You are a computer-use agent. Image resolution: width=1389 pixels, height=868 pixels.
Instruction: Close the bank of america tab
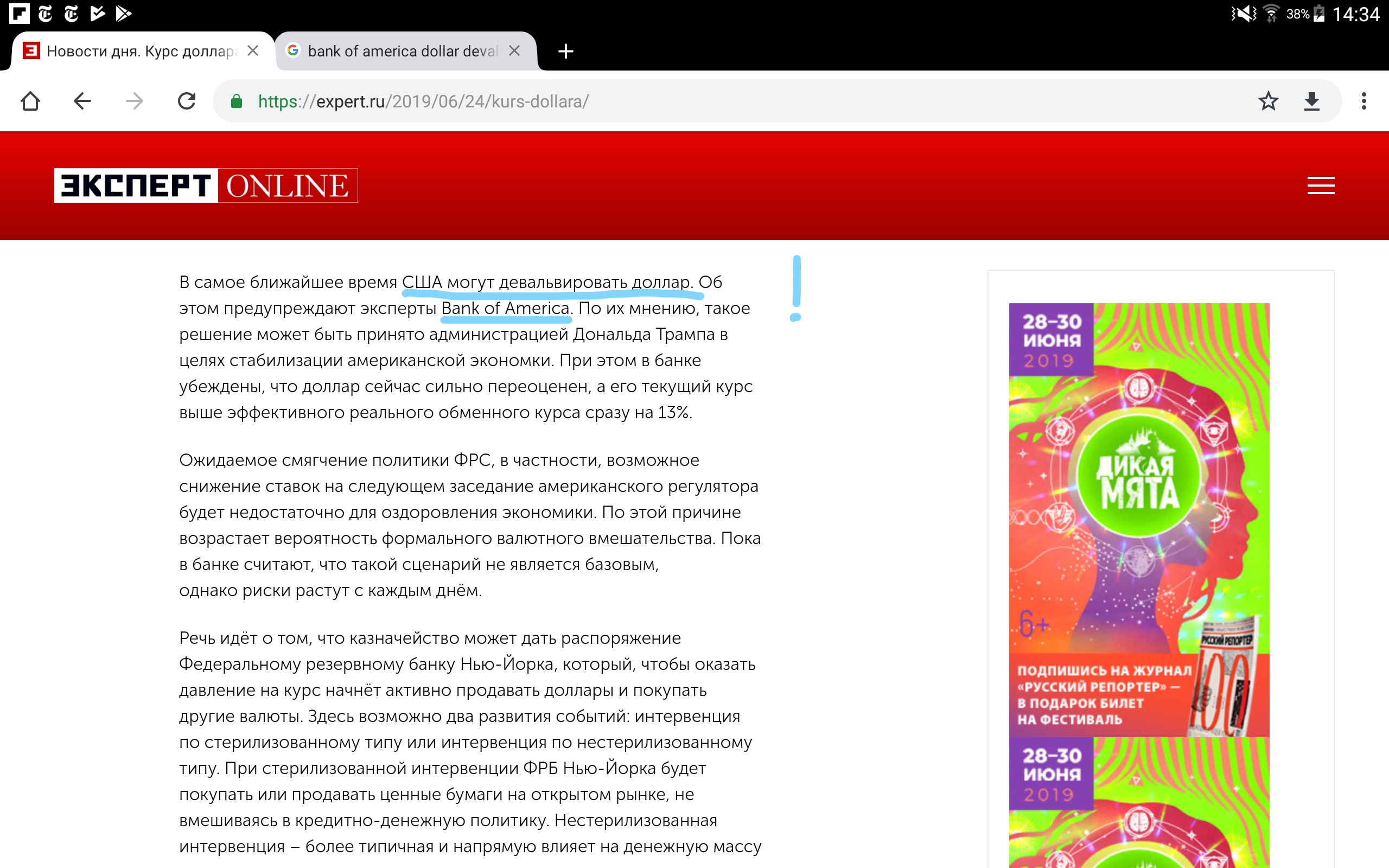[514, 51]
